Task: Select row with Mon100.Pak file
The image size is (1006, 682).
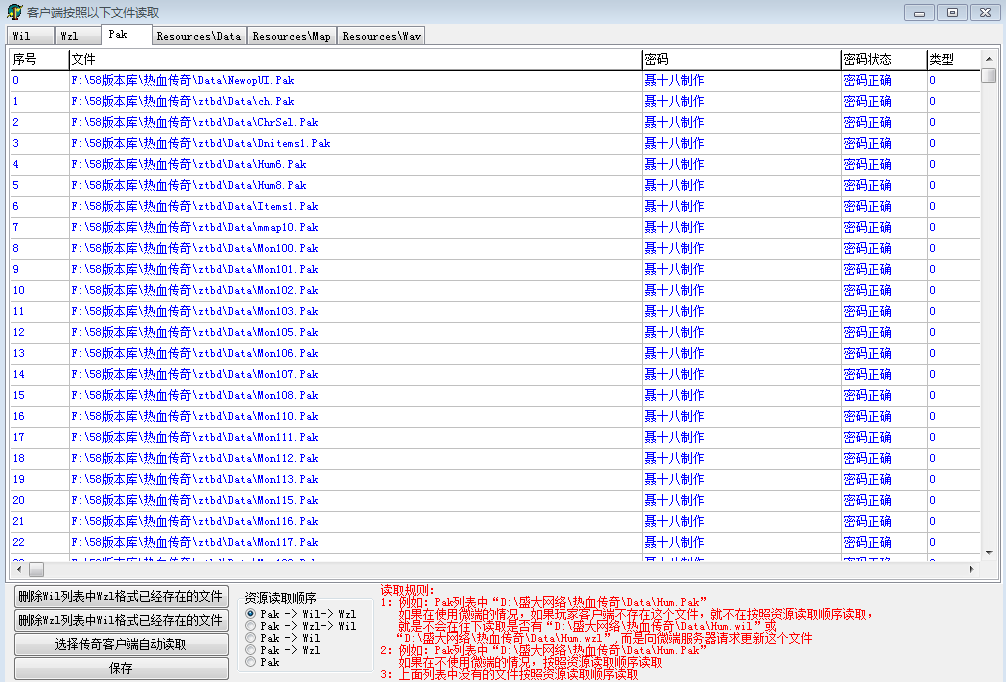Action: pos(195,248)
